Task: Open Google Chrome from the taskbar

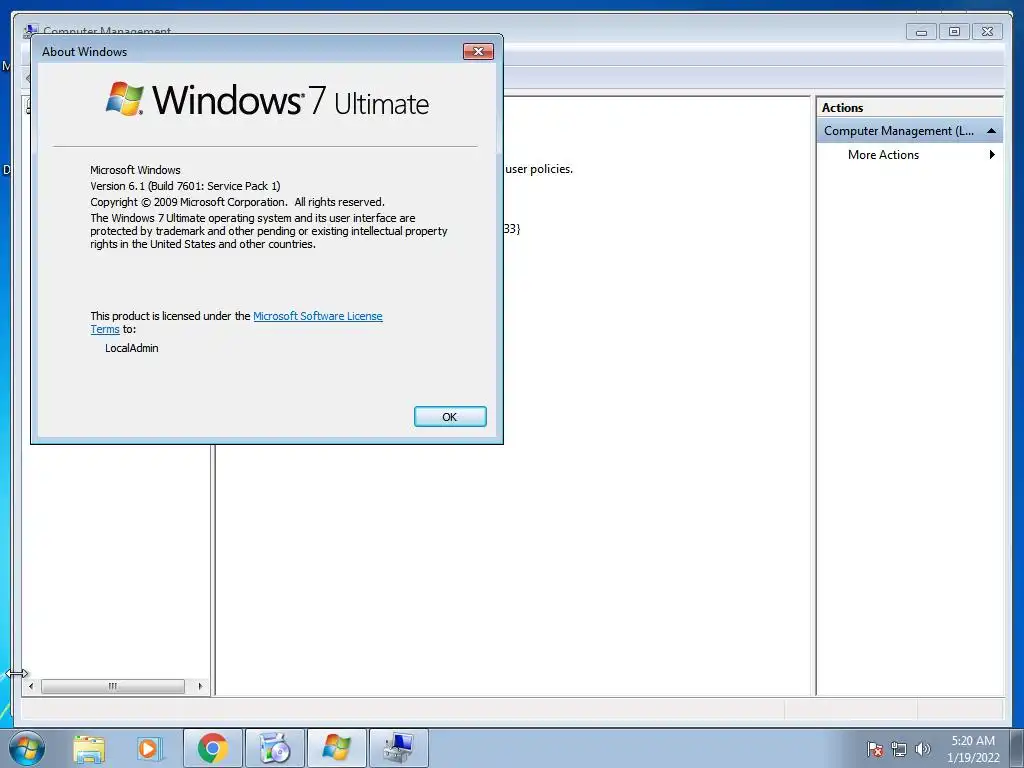Action: (213, 748)
